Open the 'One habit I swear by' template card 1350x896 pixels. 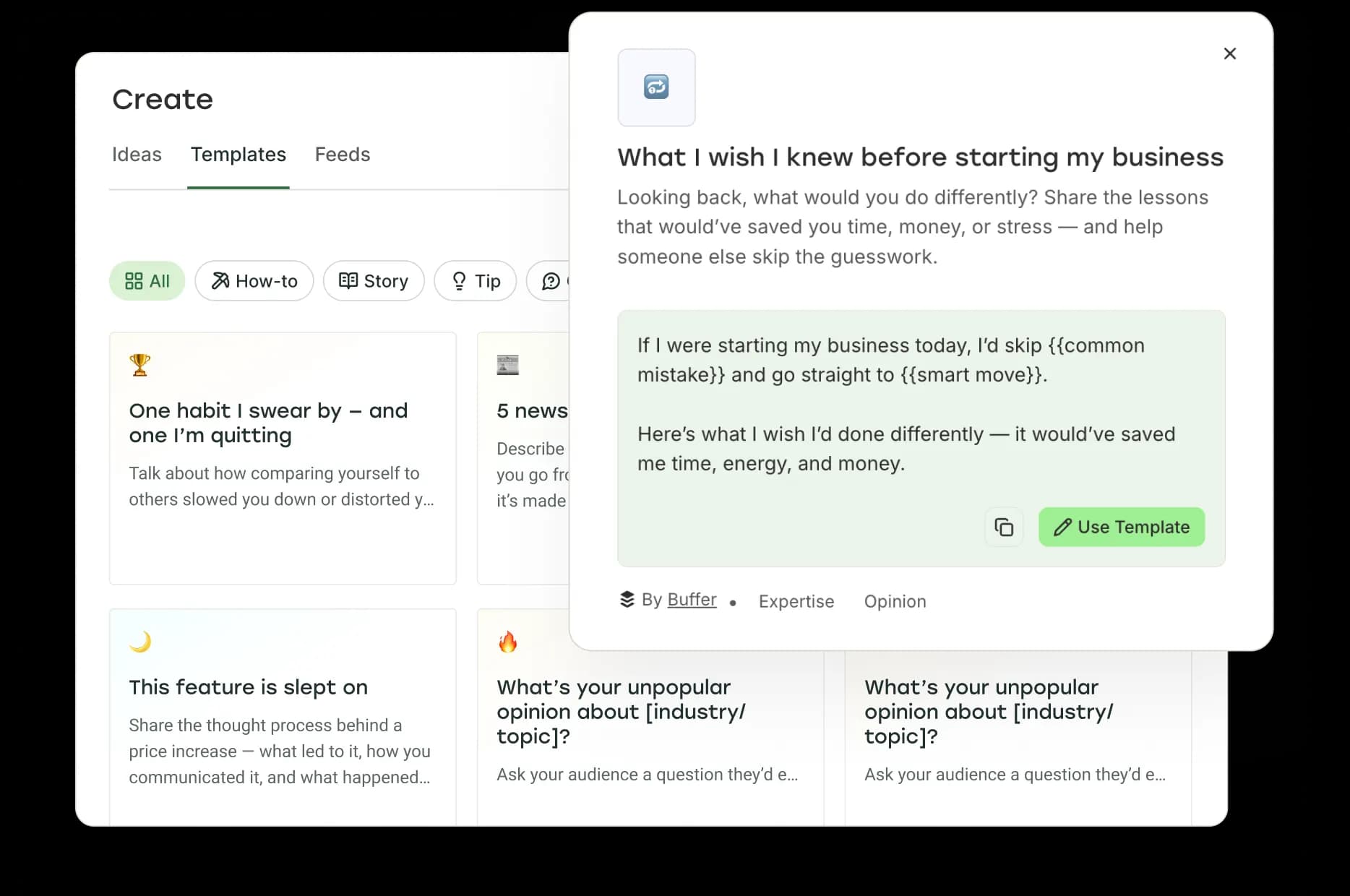tap(283, 458)
